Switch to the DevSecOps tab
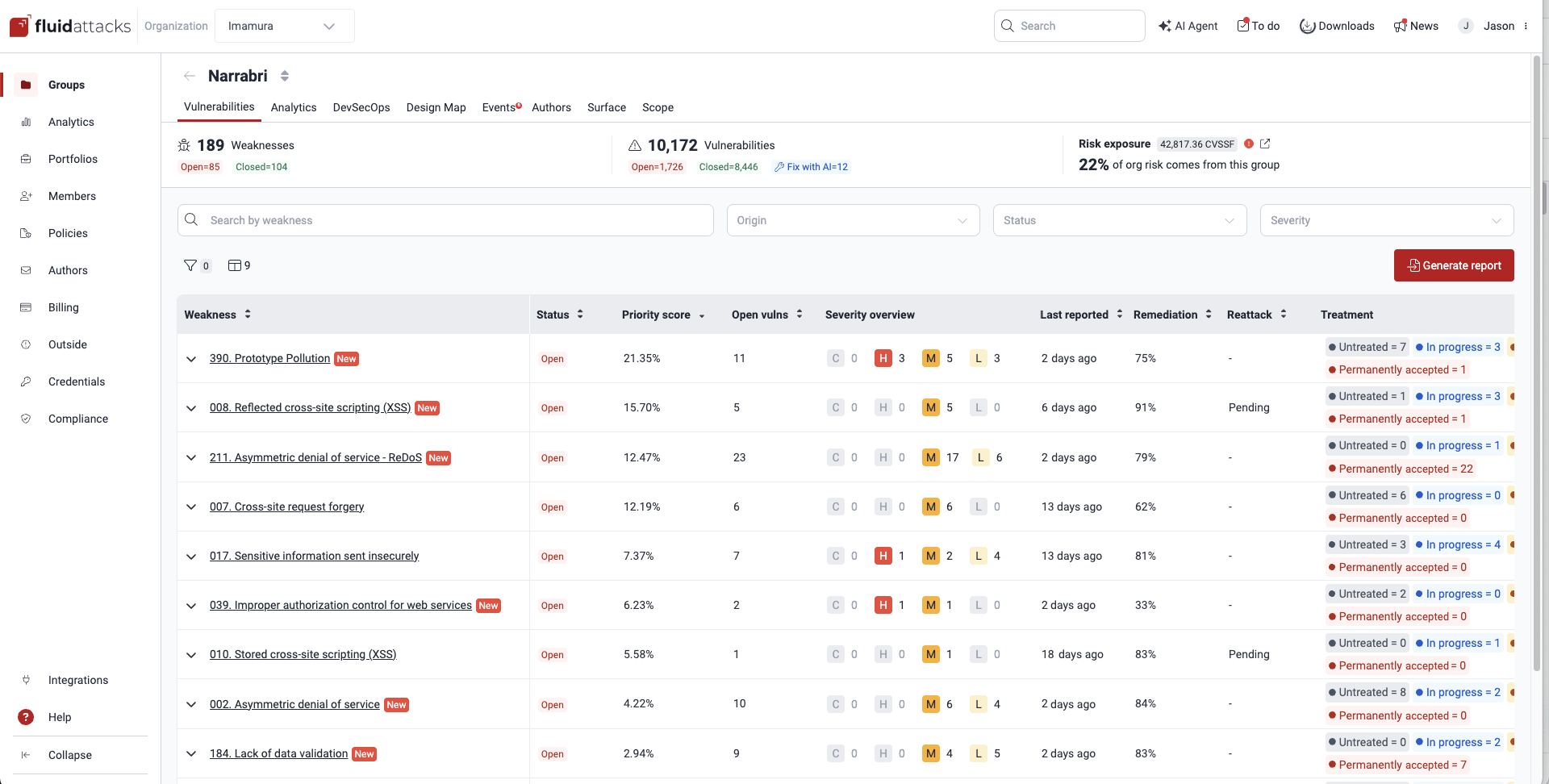The height and width of the screenshot is (784, 1549). click(x=361, y=107)
